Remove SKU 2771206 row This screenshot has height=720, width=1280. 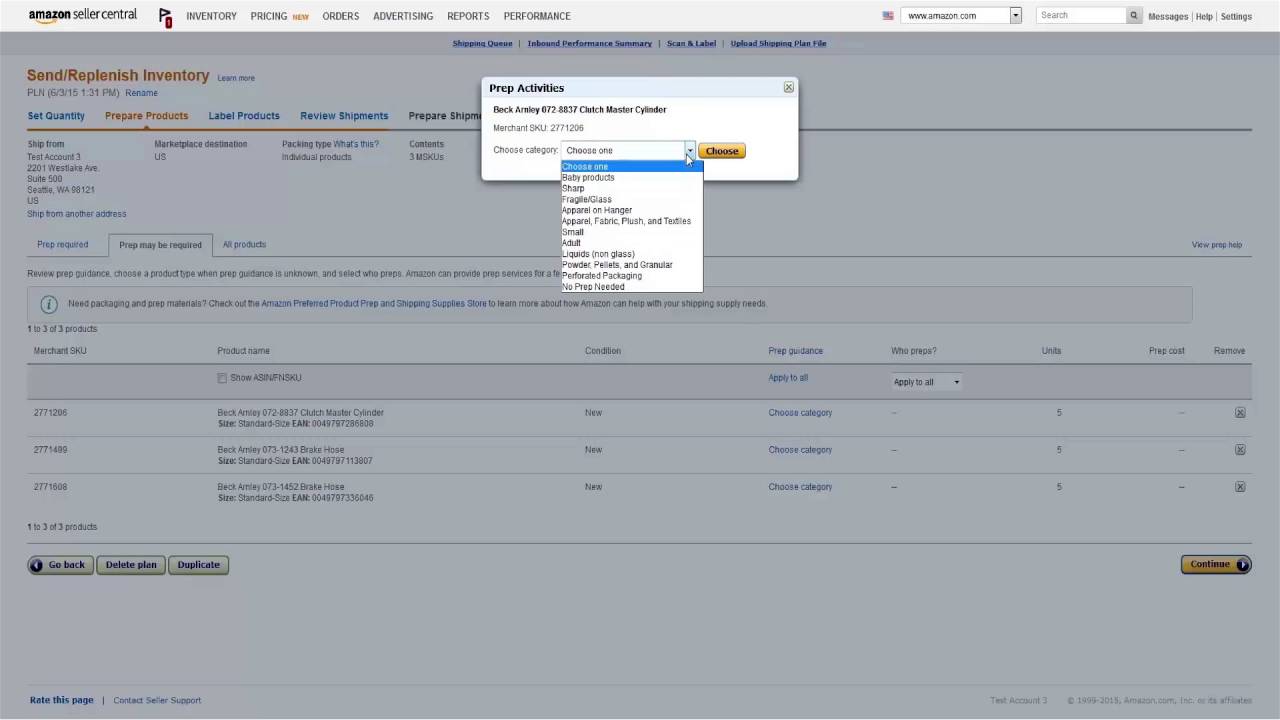coord(1240,412)
